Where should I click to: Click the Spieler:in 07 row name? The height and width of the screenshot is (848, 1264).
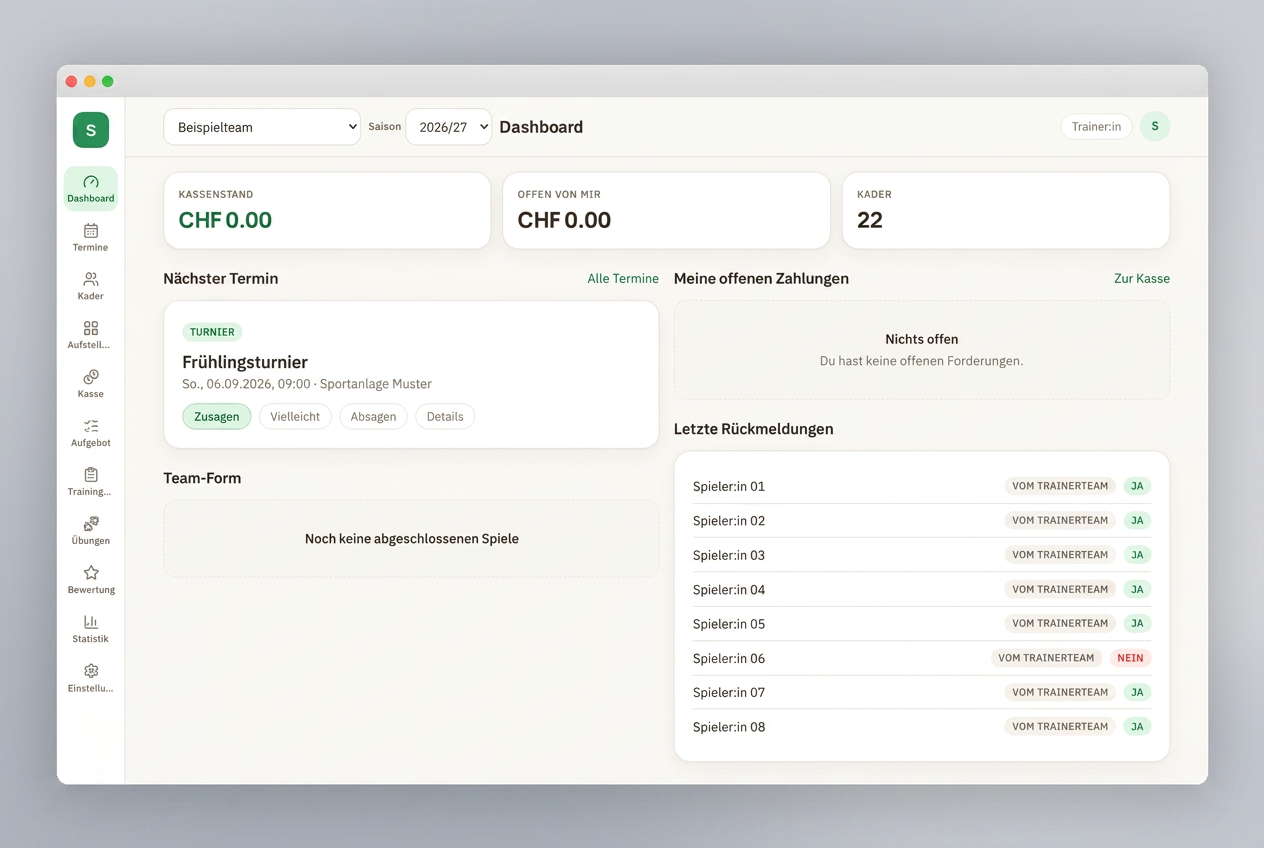point(729,692)
